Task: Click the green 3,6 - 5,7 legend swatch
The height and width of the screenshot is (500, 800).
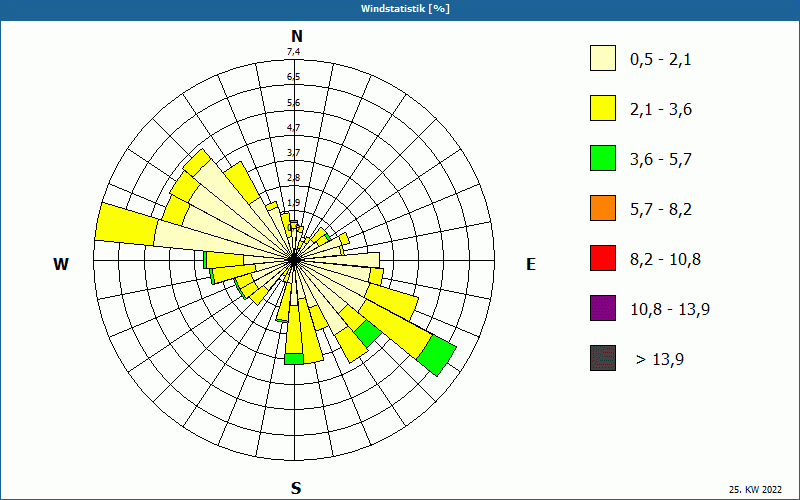Action: [603, 158]
